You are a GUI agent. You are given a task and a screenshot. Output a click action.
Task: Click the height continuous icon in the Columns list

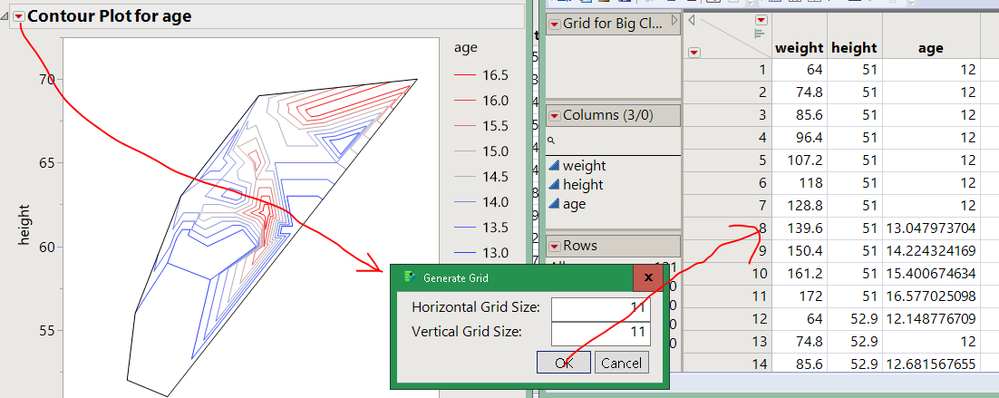554,185
